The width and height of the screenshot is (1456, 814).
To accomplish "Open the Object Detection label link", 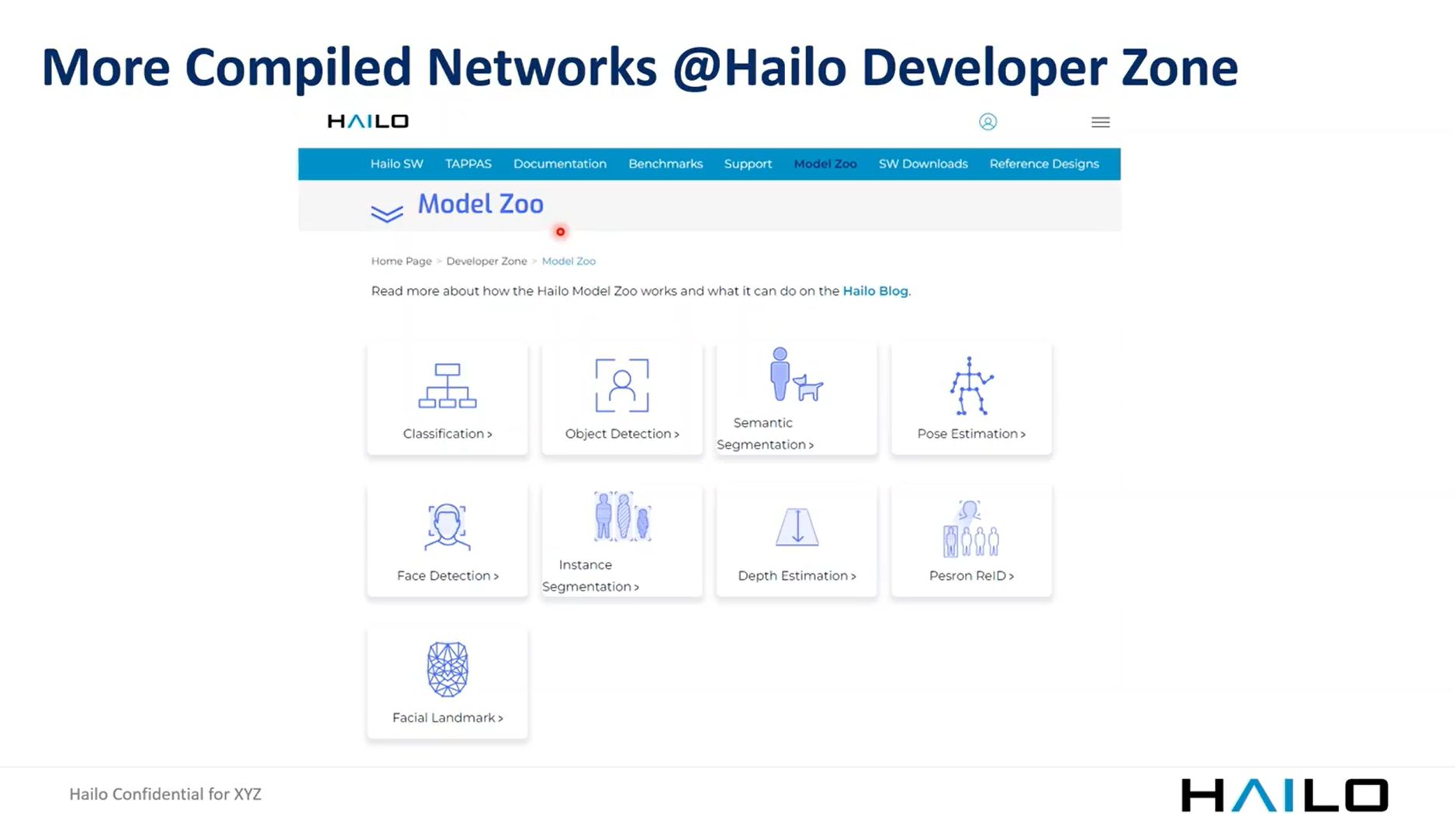I will (622, 434).
